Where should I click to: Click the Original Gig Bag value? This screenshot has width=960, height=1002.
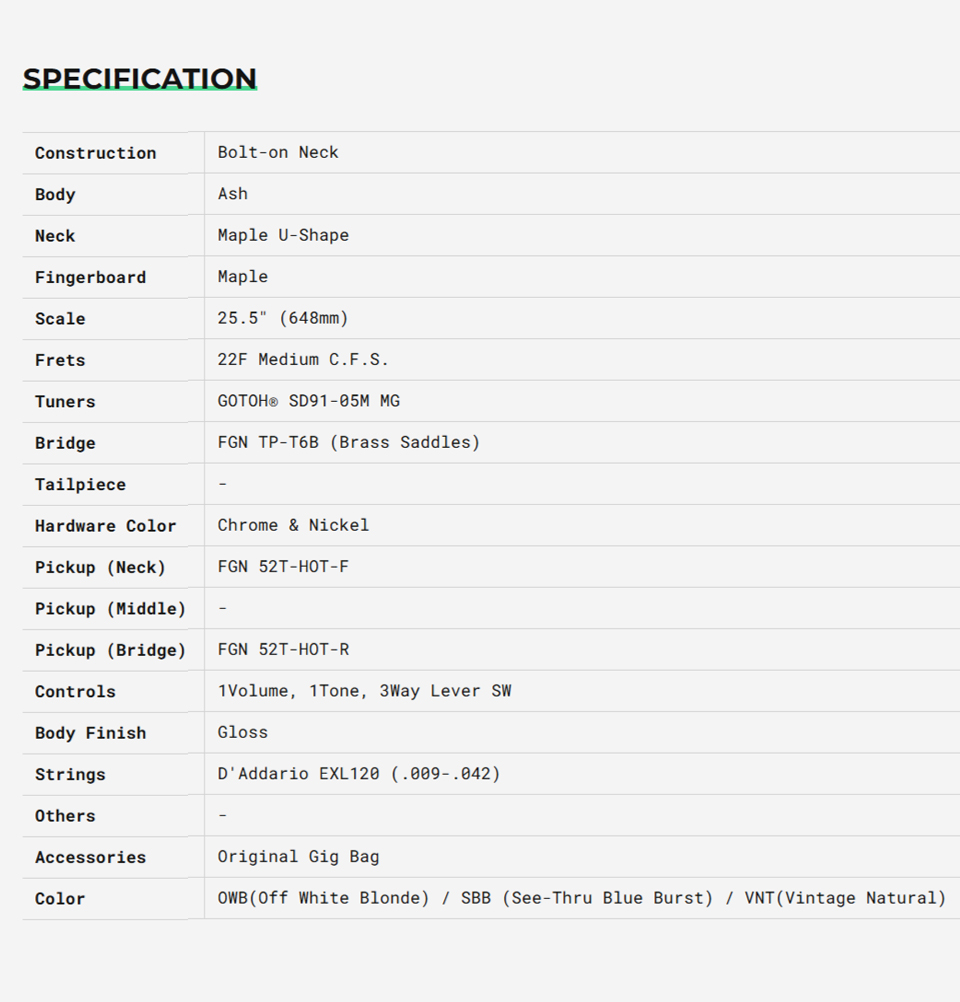[x=298, y=857]
